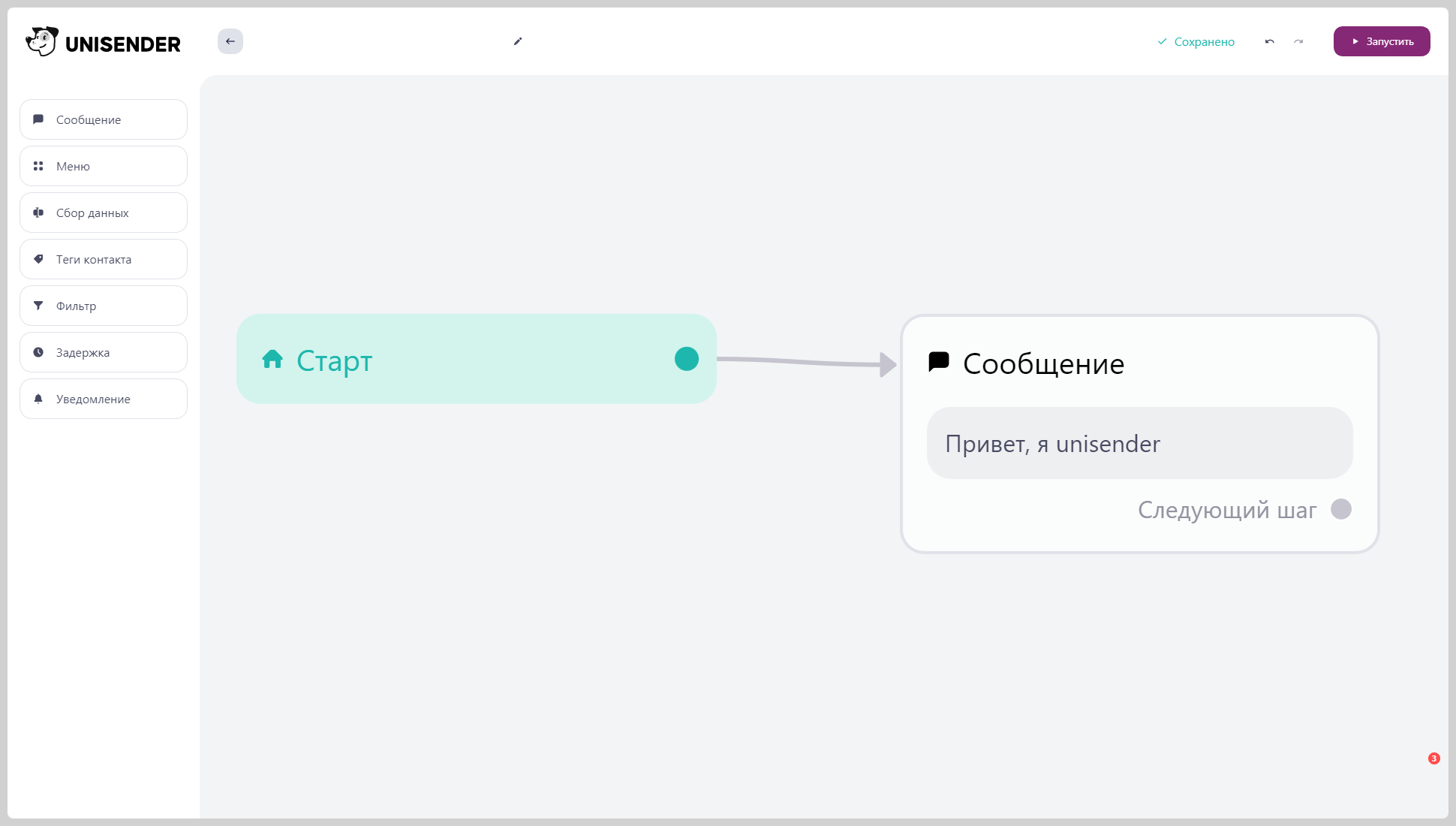Click the redo arrow icon
Viewport: 1456px width, 826px height.
click(1298, 41)
